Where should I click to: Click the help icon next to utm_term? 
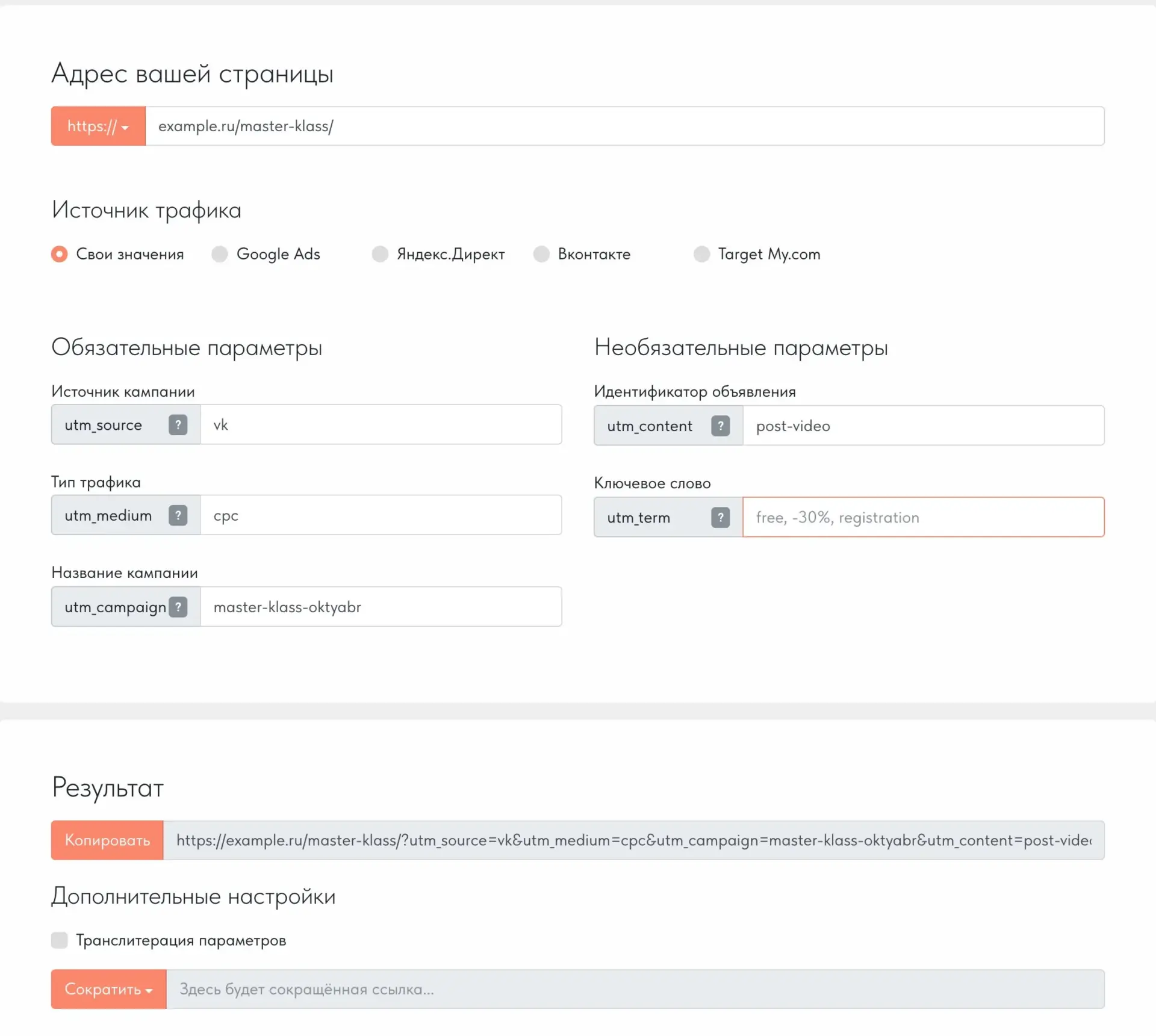coord(720,518)
